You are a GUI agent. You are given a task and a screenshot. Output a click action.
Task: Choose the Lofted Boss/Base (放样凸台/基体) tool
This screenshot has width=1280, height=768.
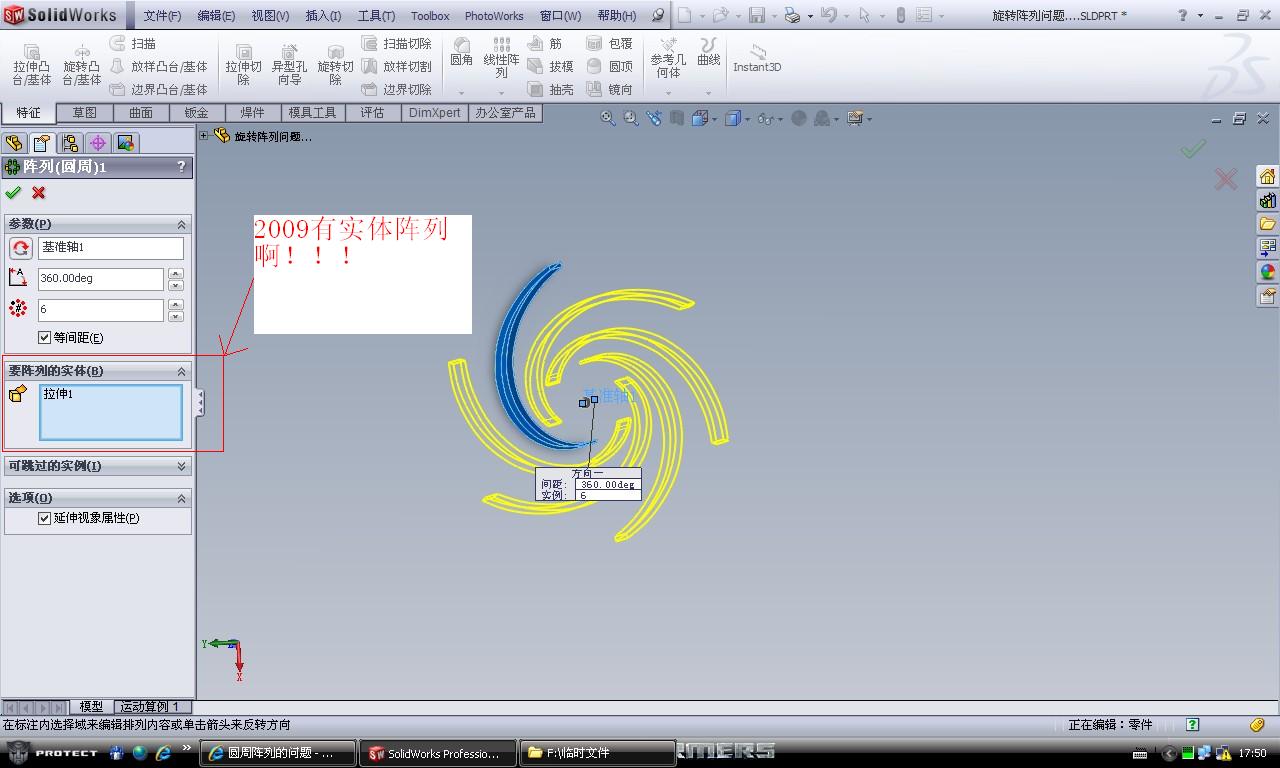tap(158, 67)
